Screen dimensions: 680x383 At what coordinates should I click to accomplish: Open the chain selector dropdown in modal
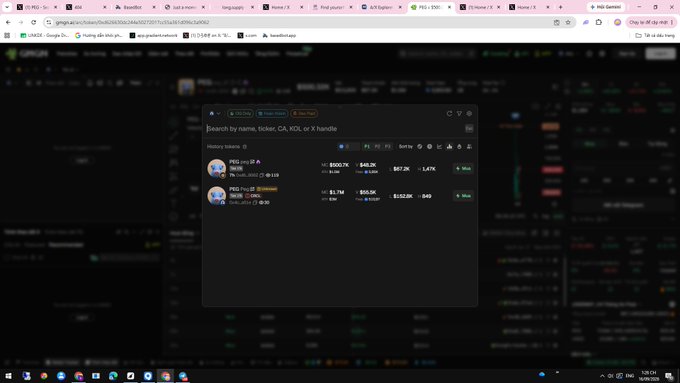coord(215,114)
